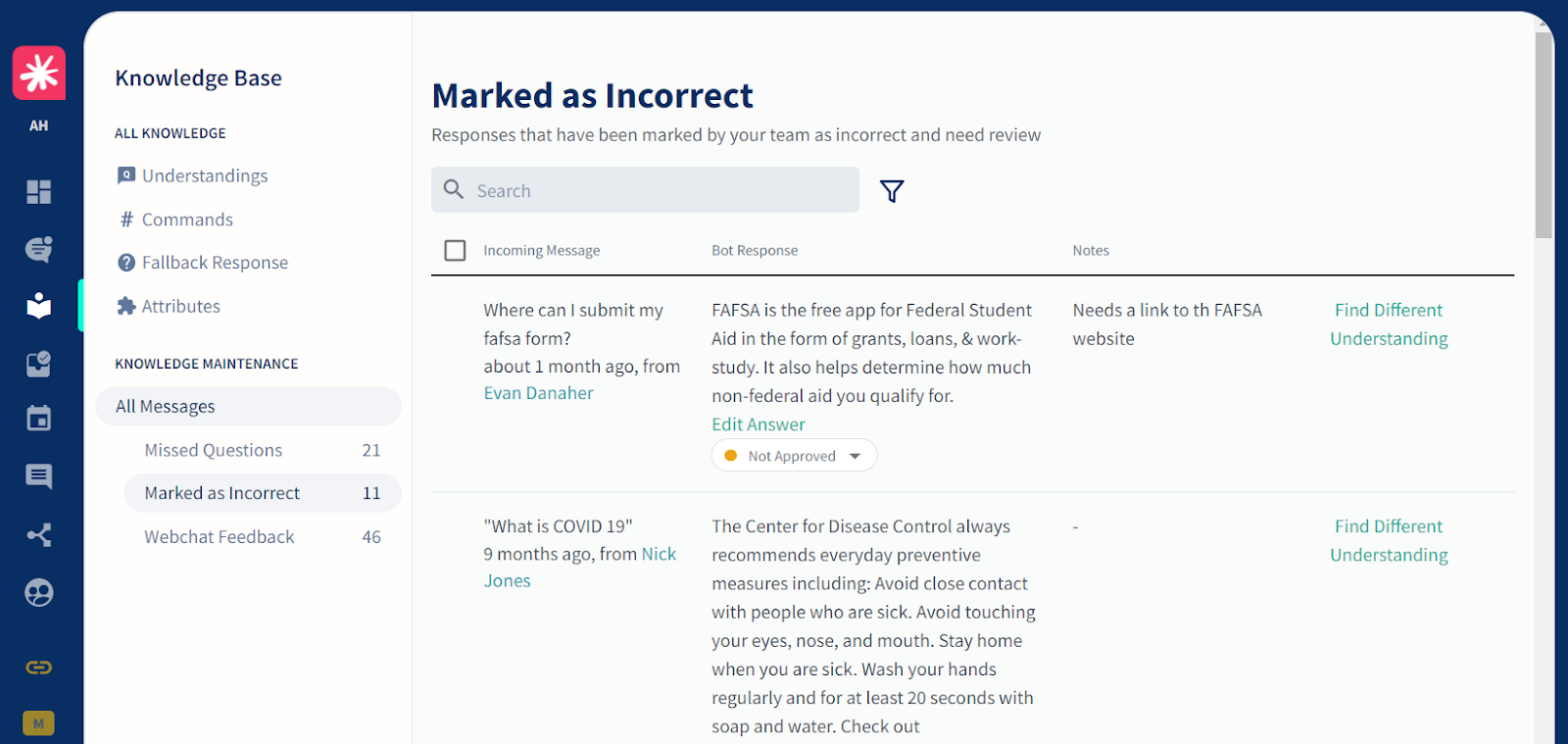
Task: Open Evan Danaher contact link
Action: (x=538, y=393)
